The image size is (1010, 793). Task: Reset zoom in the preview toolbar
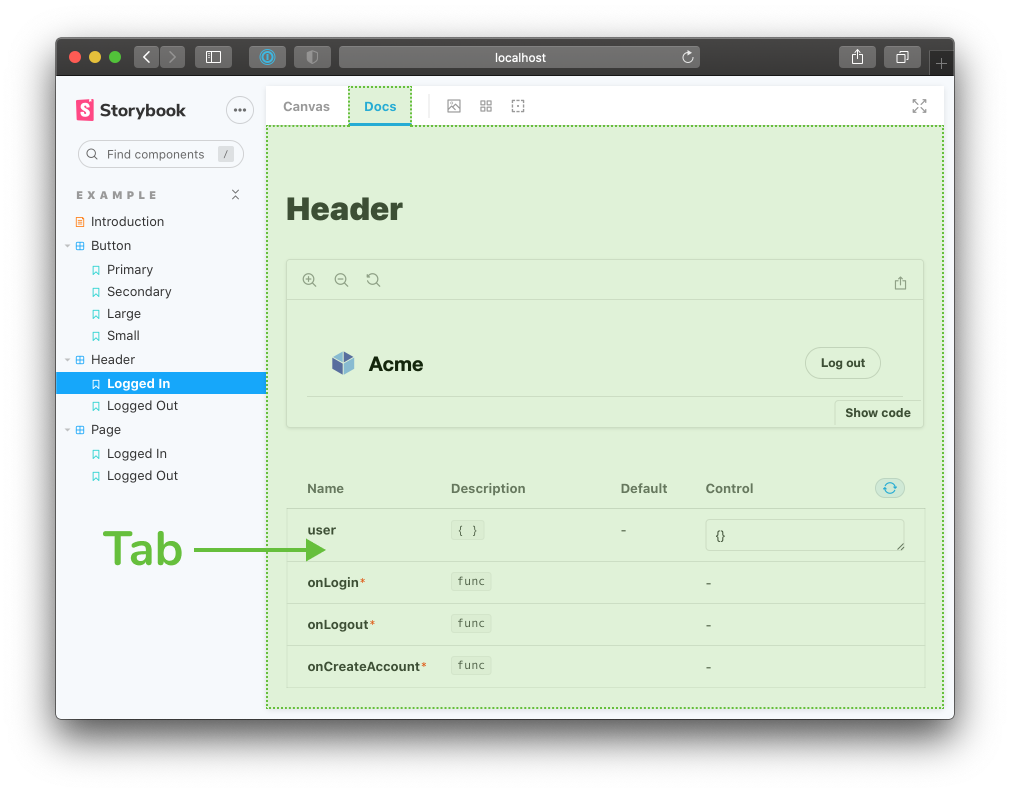click(x=374, y=280)
